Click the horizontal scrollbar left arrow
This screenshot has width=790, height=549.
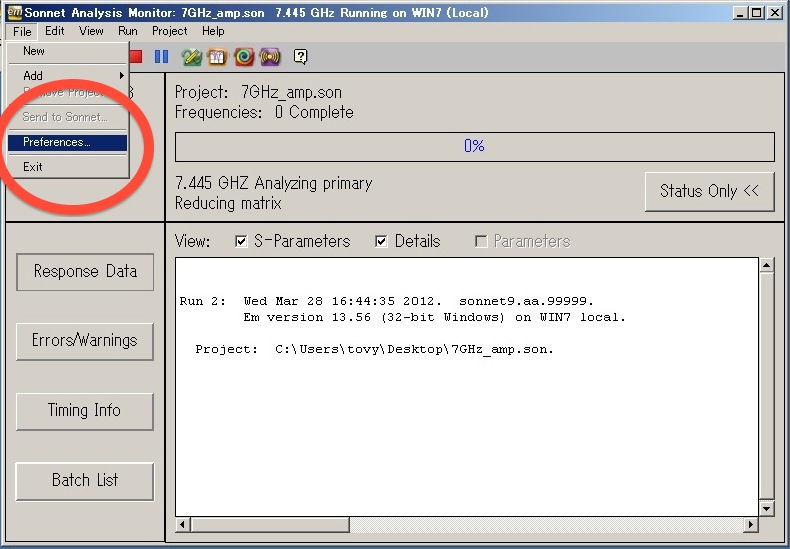(x=182, y=525)
